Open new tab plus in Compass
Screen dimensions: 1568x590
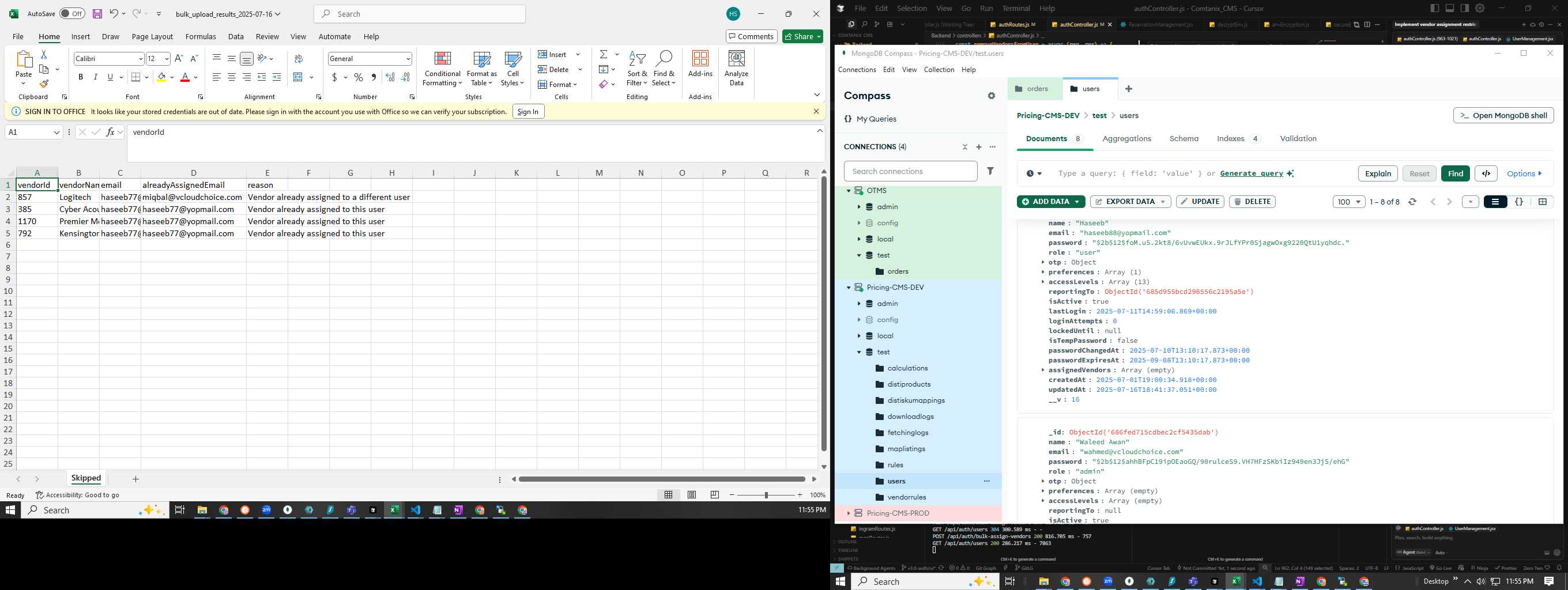click(x=1129, y=89)
